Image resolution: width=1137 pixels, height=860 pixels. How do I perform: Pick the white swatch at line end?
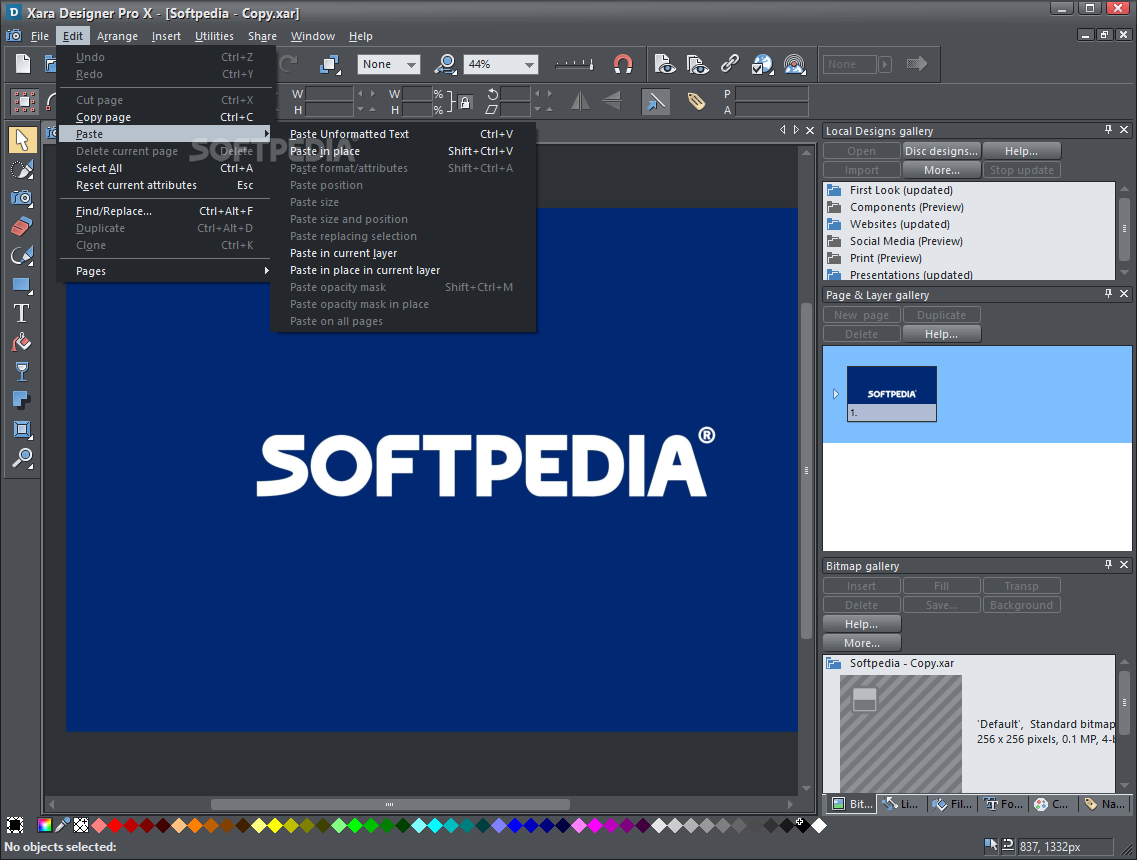coord(819,825)
